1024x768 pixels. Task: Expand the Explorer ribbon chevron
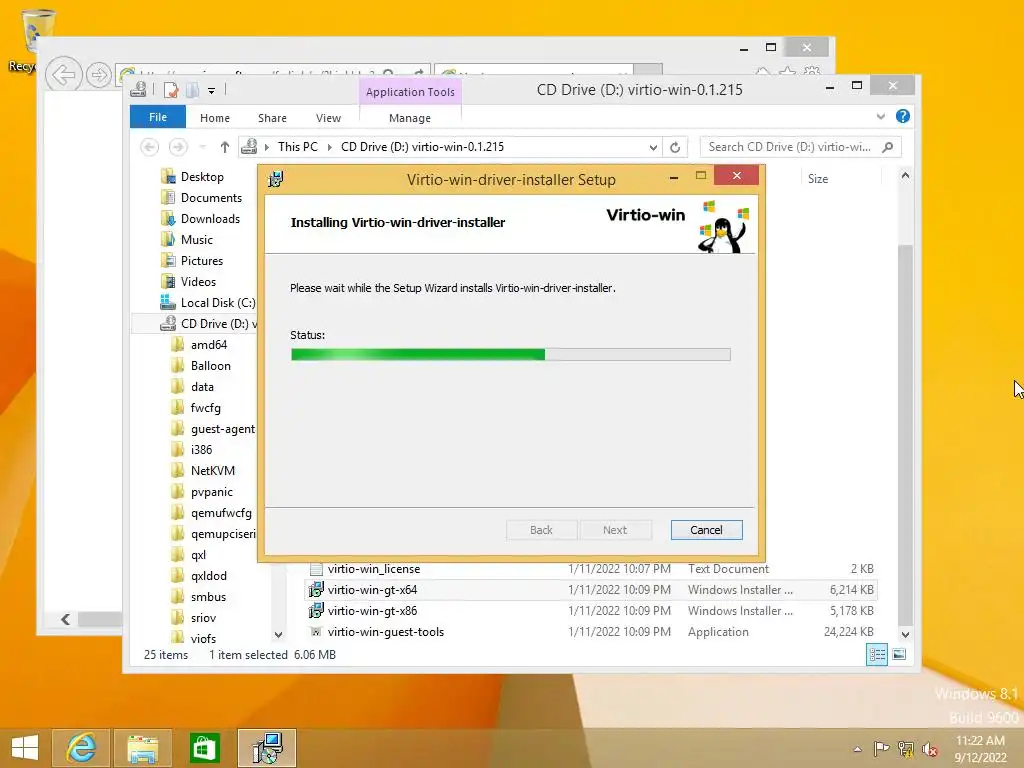click(x=880, y=116)
